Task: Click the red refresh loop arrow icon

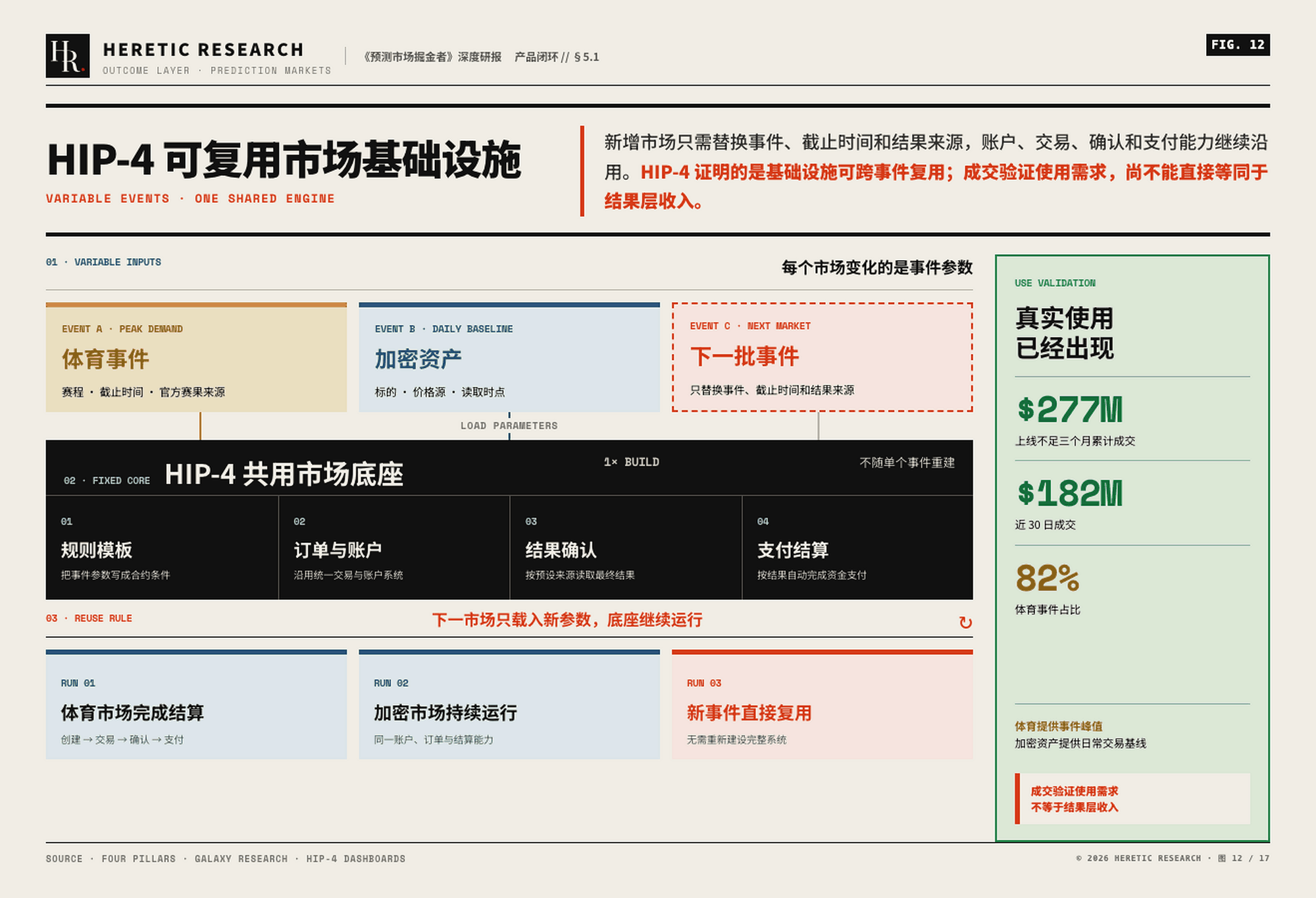Action: click(965, 622)
